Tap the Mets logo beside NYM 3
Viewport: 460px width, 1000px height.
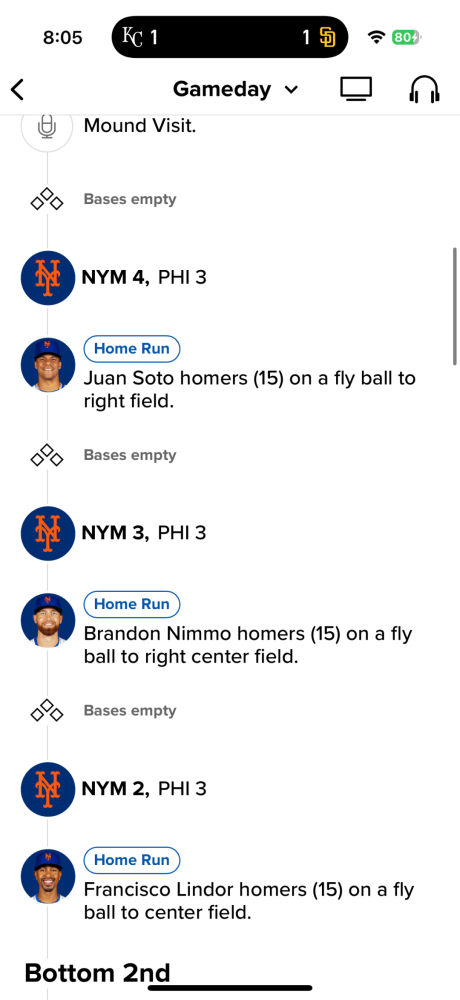tap(48, 533)
